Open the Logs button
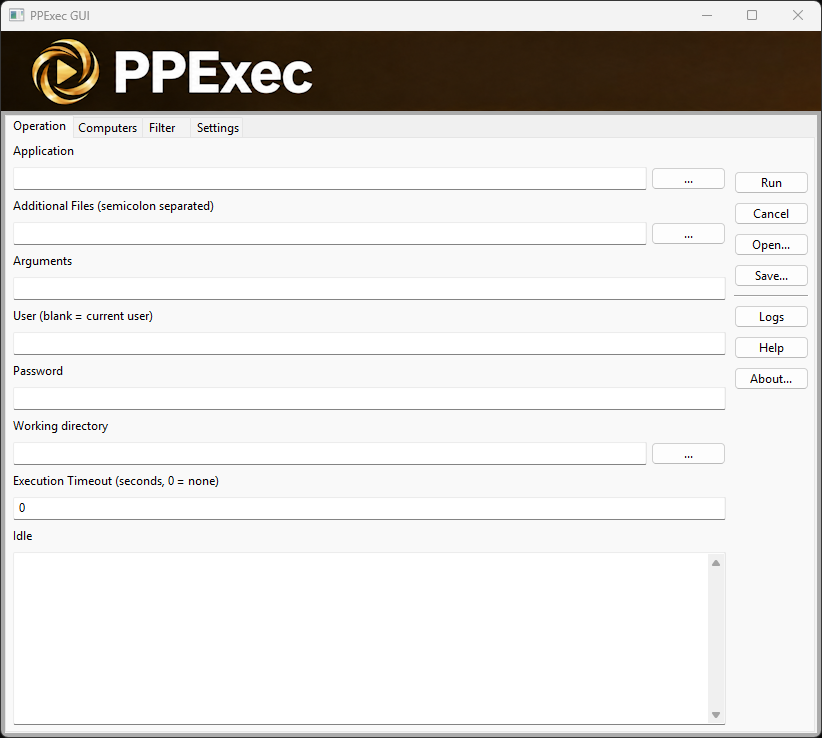The width and height of the screenshot is (822, 738). coord(771,317)
